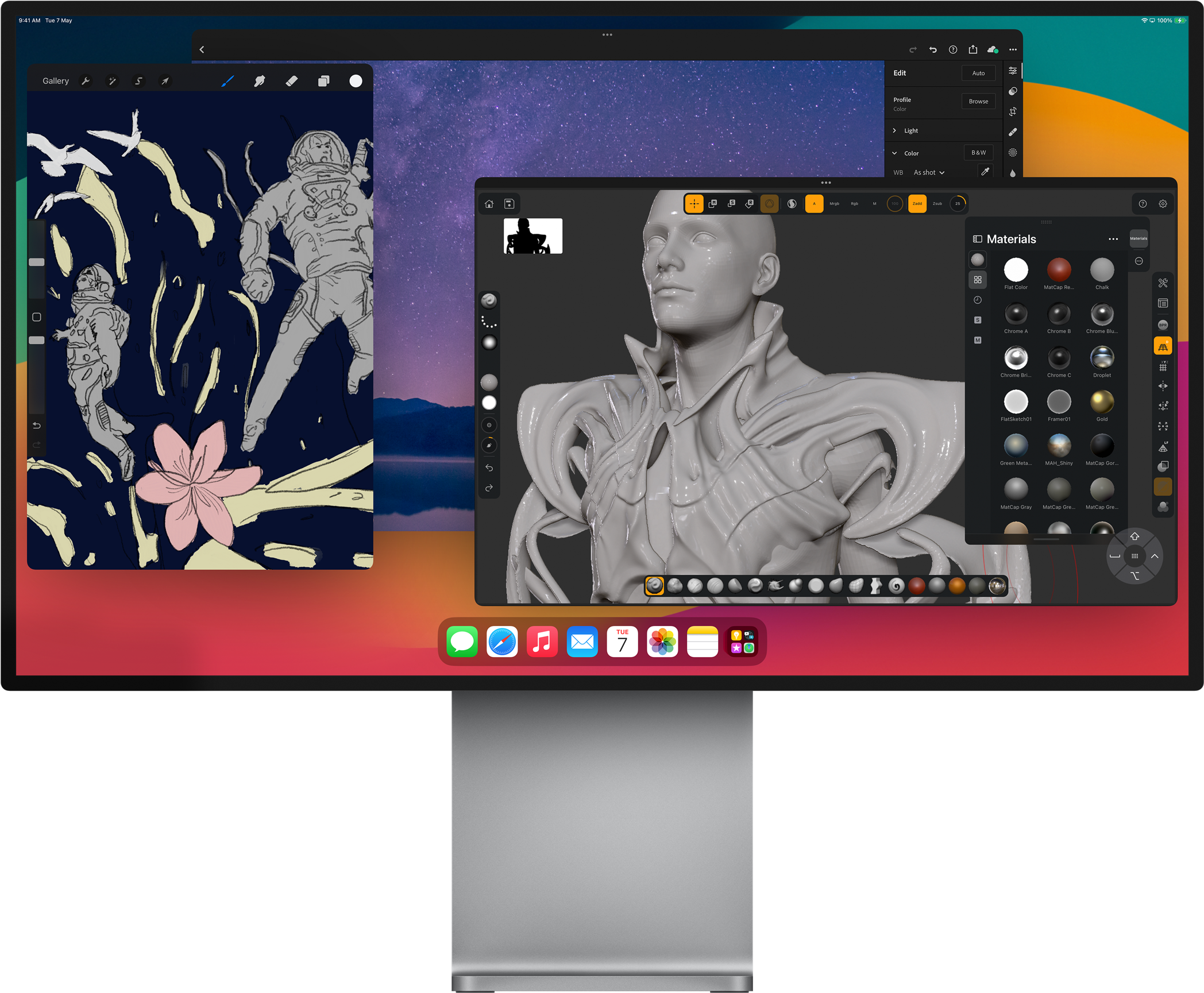This screenshot has width=1204, height=993.
Task: Select the Procreate eraser tool
Action: click(292, 81)
